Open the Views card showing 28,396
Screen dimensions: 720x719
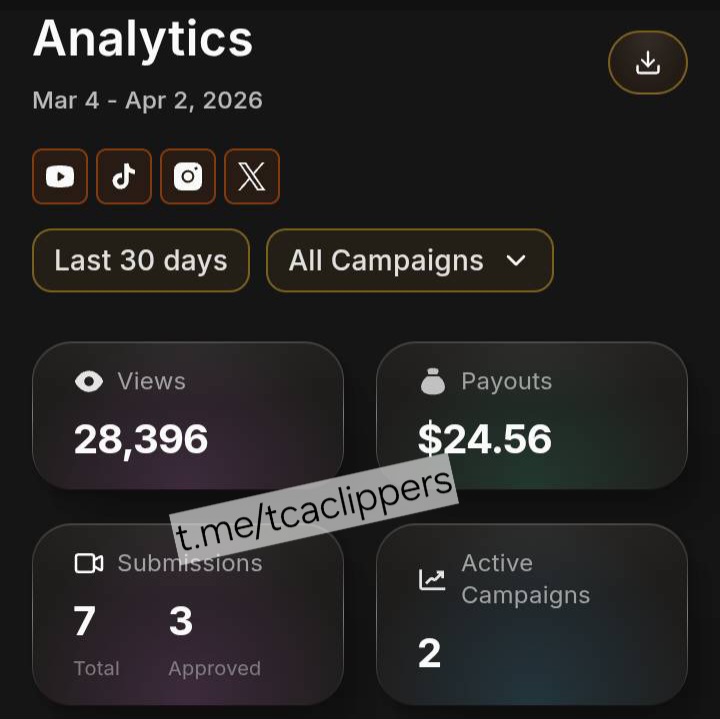(188, 415)
